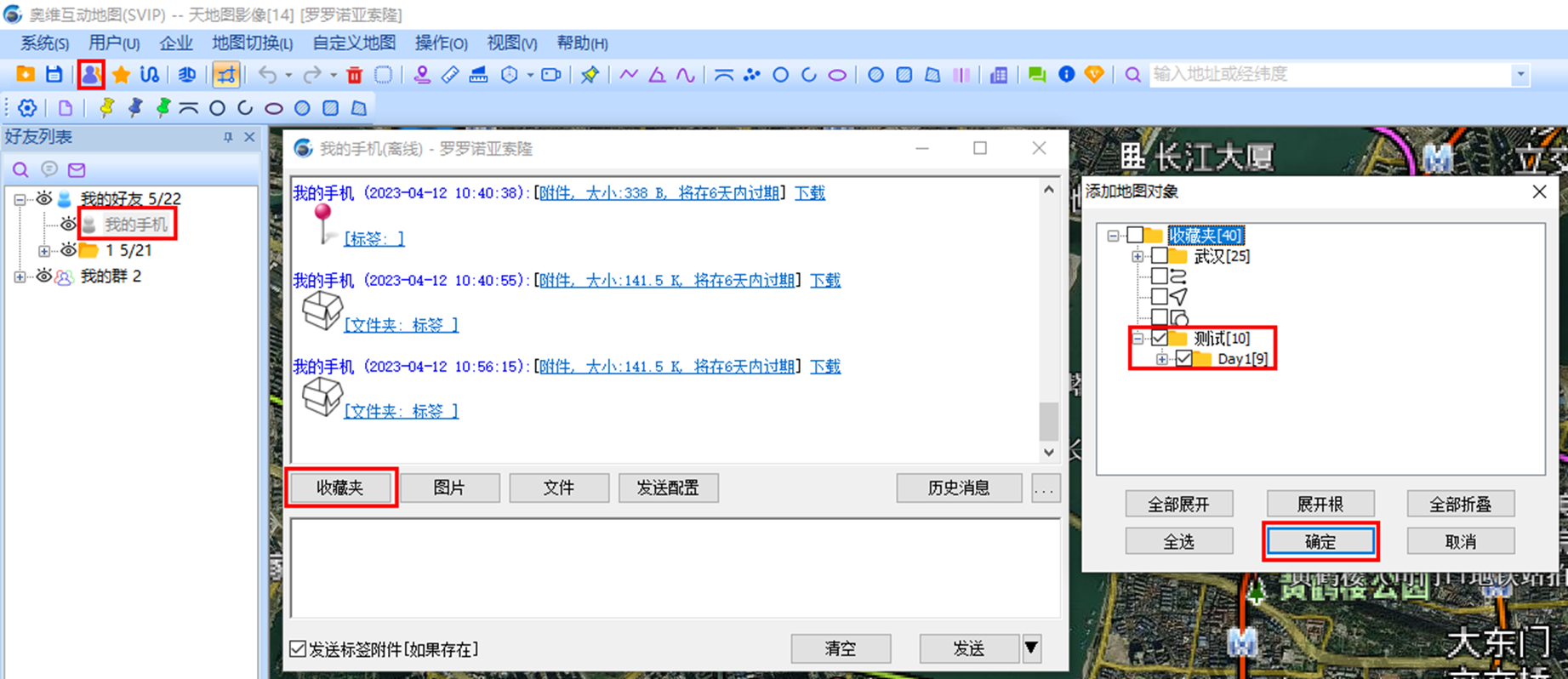Click the 确定 button
The image size is (1568, 679).
pos(1320,542)
